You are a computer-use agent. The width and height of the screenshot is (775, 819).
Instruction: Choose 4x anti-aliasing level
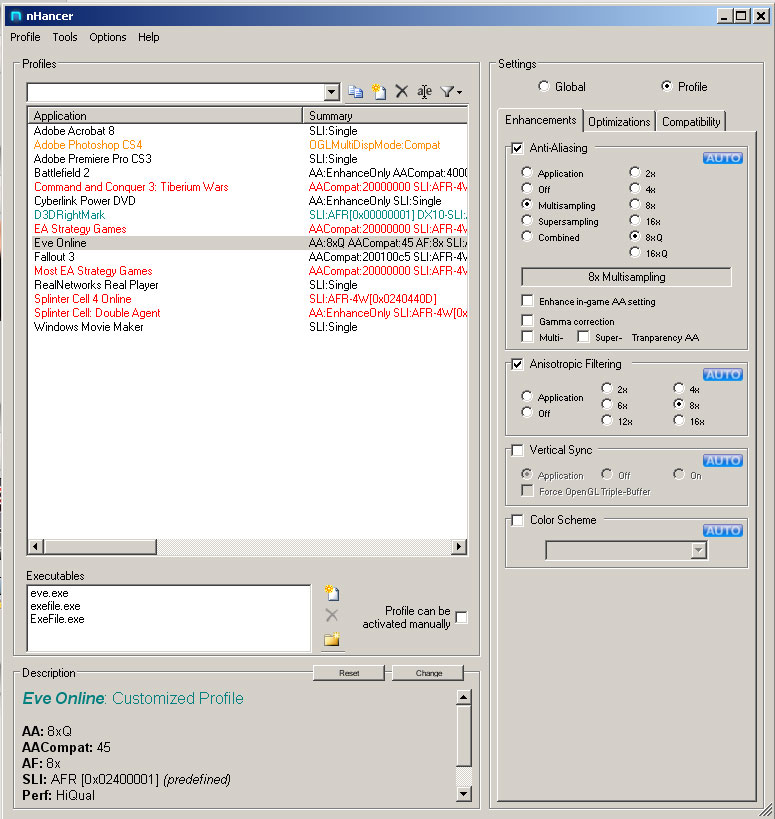[635, 189]
